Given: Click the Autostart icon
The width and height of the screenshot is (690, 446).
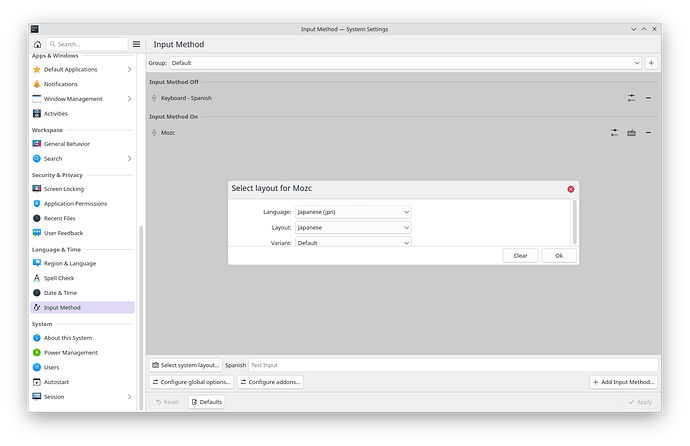Looking at the screenshot, I should tap(37, 382).
